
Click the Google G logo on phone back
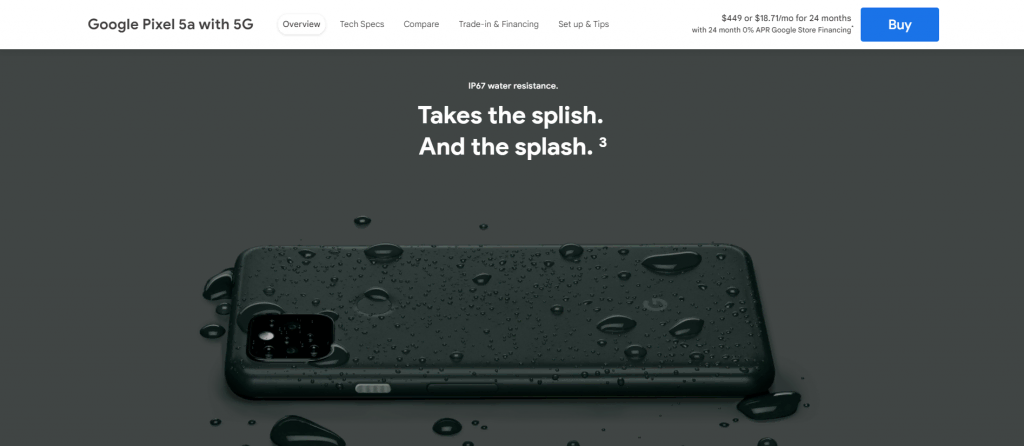(x=652, y=304)
